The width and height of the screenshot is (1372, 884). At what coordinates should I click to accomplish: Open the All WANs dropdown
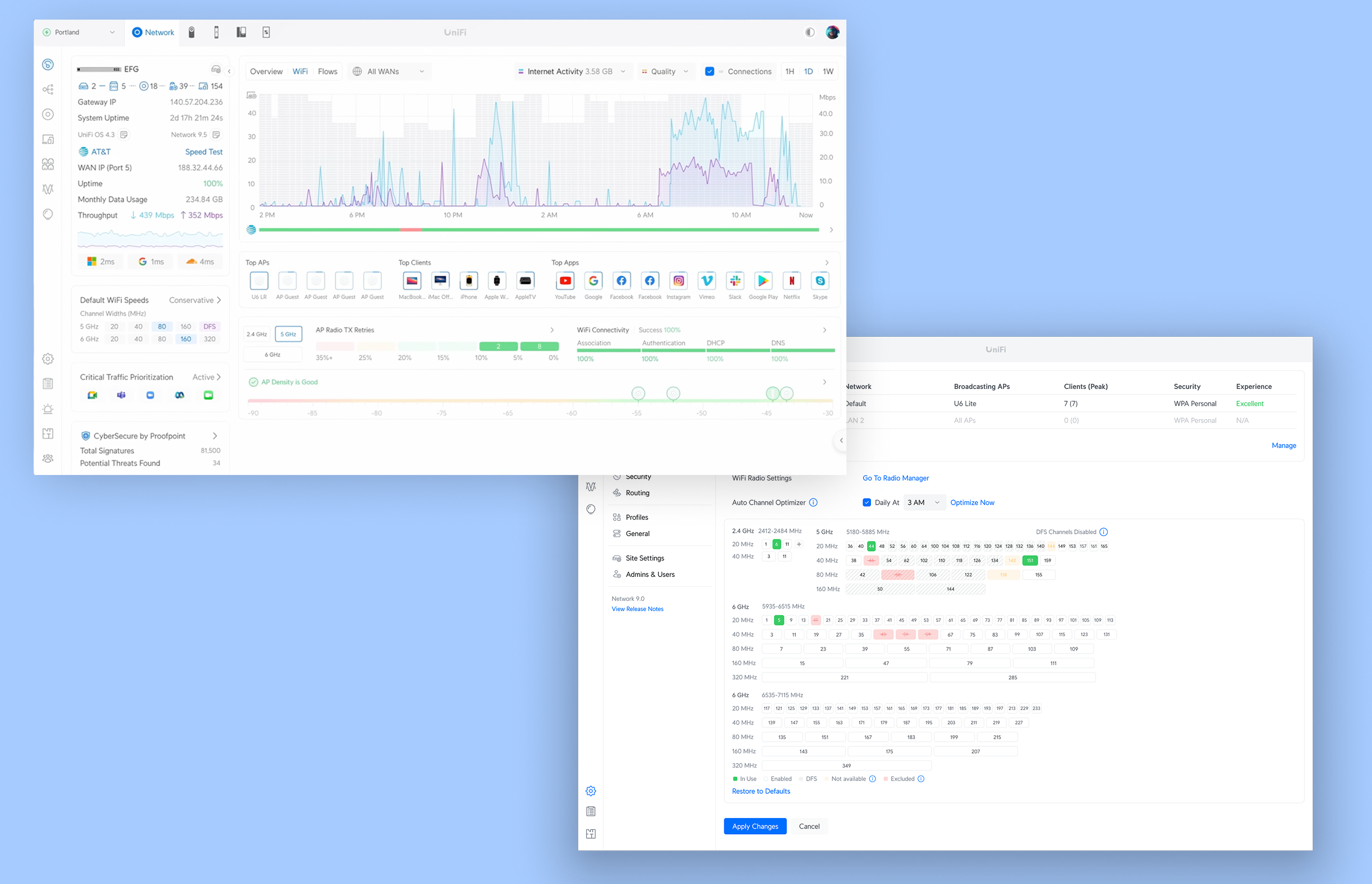[x=390, y=71]
